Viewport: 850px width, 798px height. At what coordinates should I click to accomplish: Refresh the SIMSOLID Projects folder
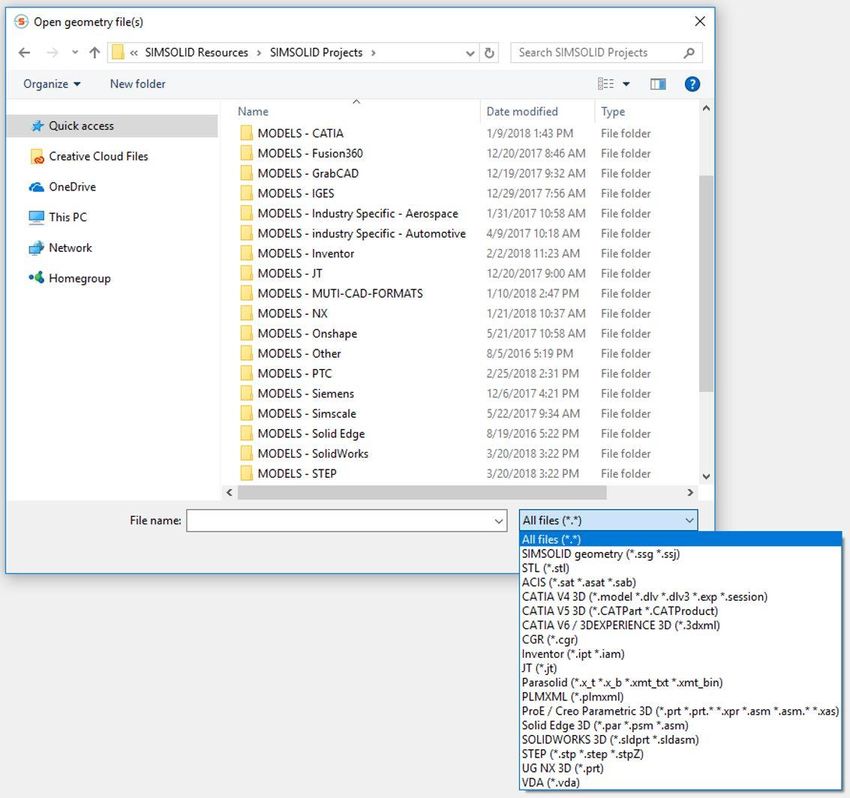(489, 53)
